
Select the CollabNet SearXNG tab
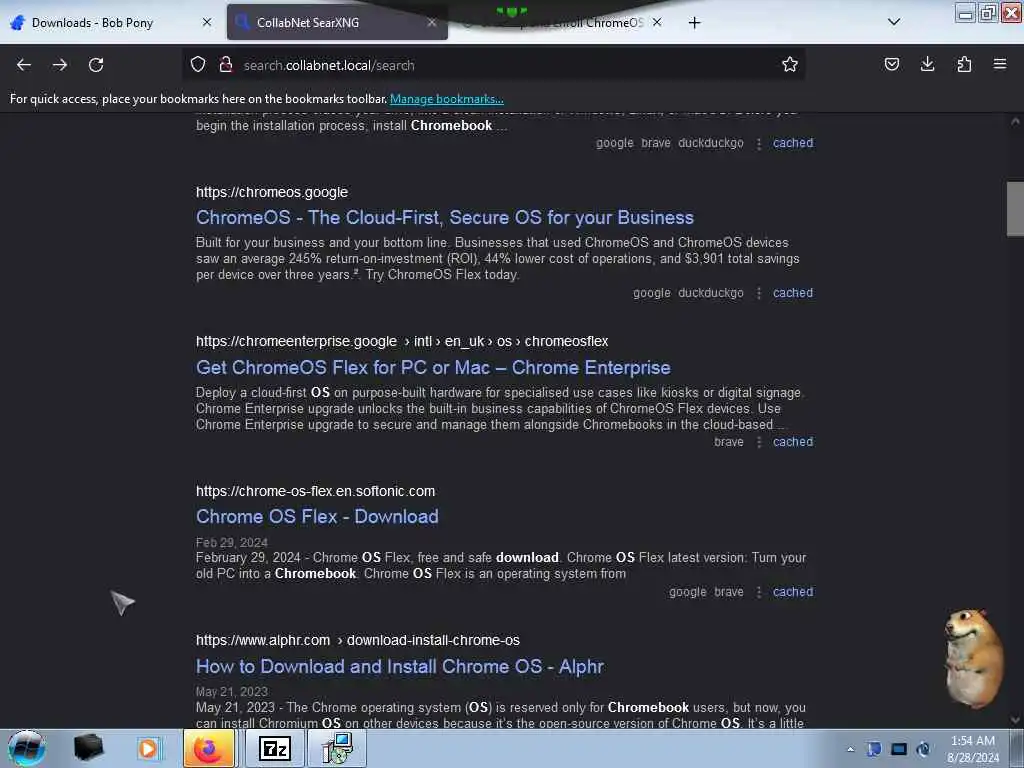pos(337,23)
